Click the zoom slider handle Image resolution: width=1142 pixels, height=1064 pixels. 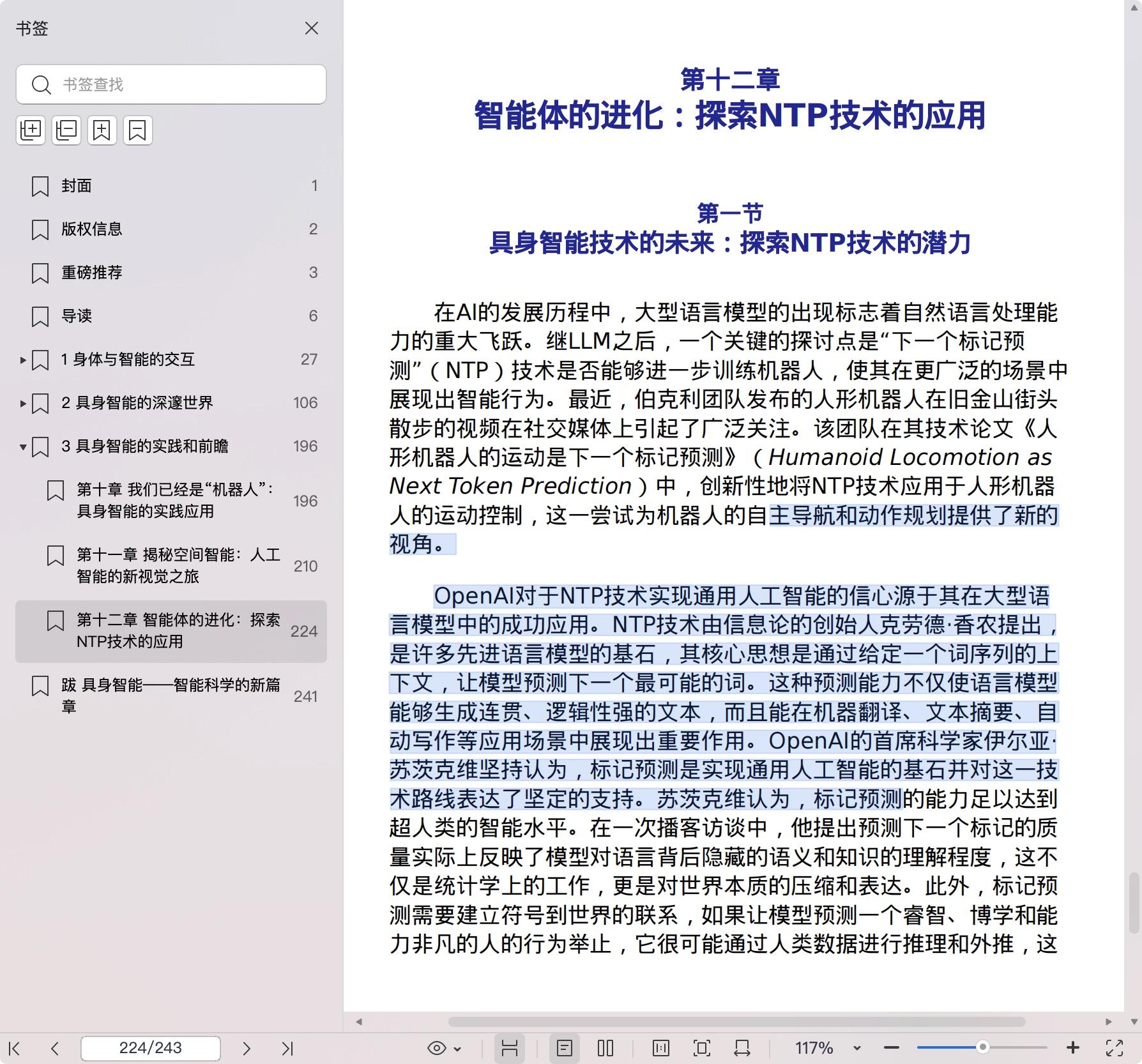[983, 1047]
